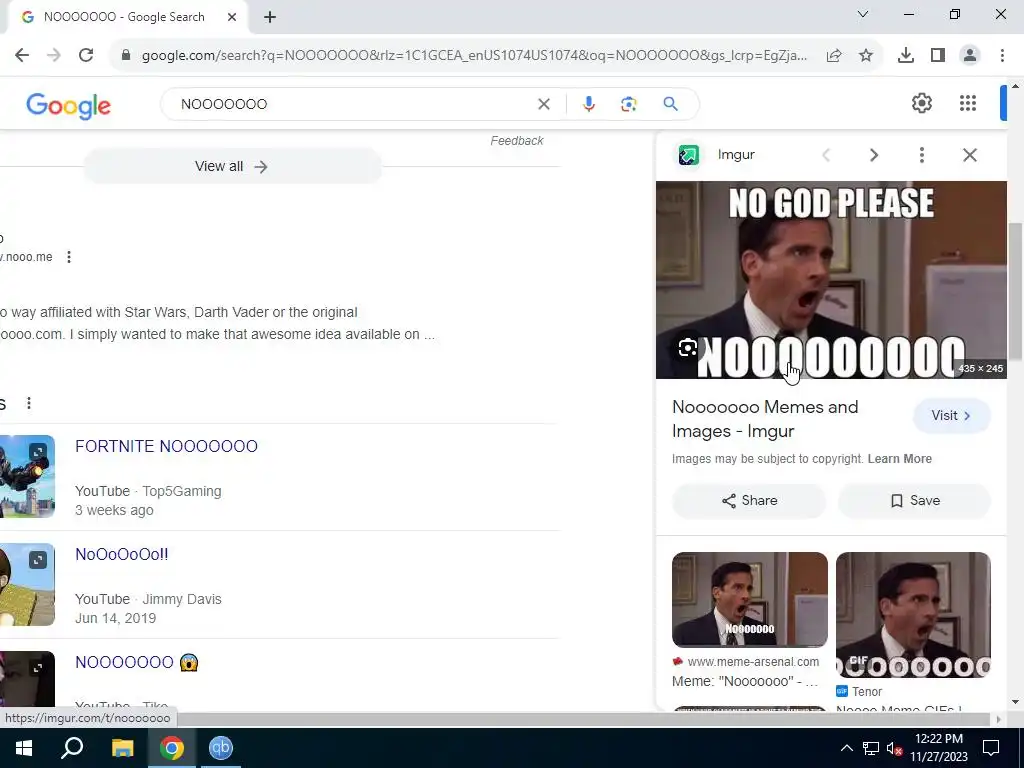
Task: Bookmark this page with star icon
Action: (866, 56)
